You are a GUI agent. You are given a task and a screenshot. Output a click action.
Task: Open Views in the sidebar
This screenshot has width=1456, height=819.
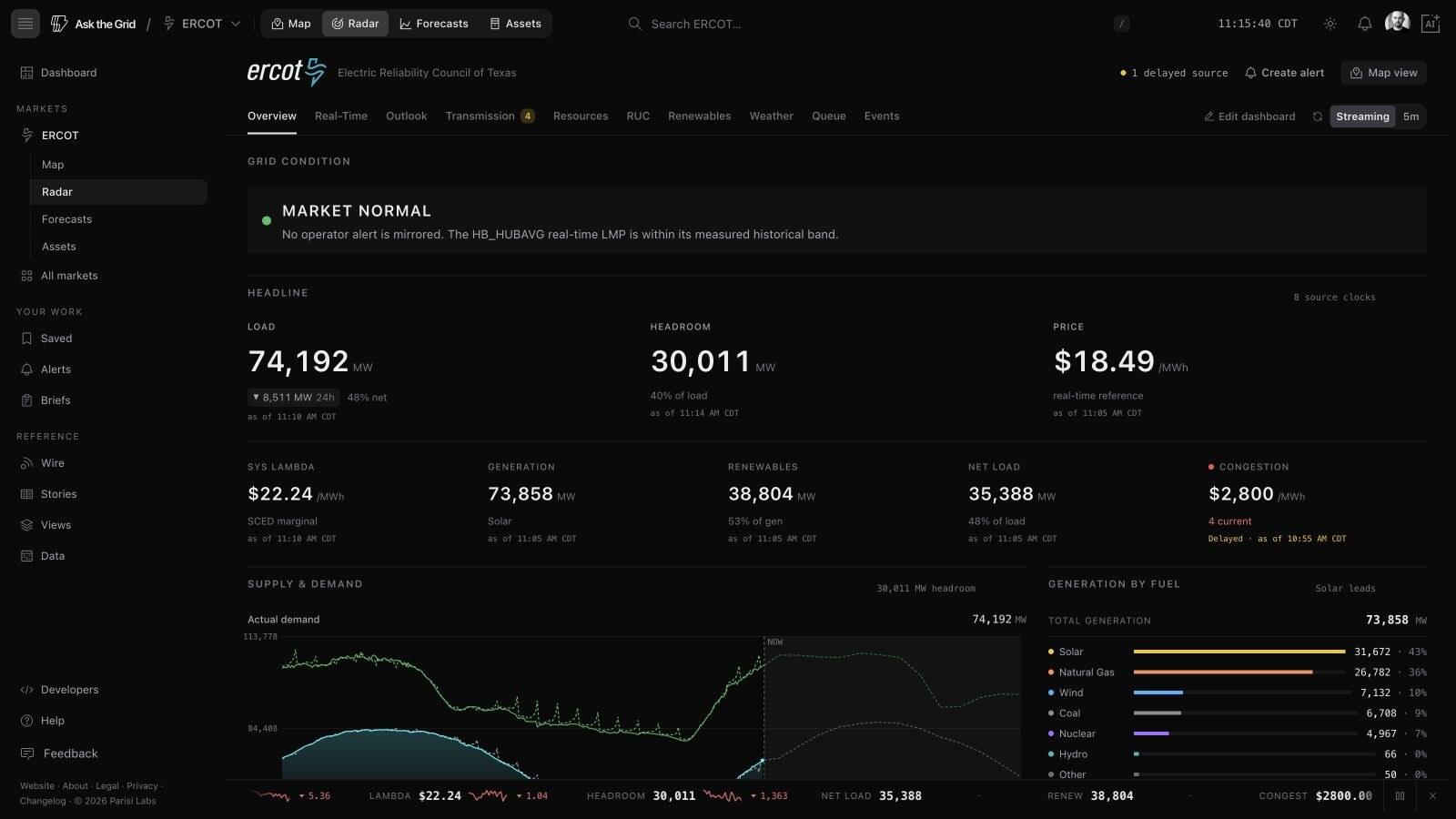click(45, 525)
